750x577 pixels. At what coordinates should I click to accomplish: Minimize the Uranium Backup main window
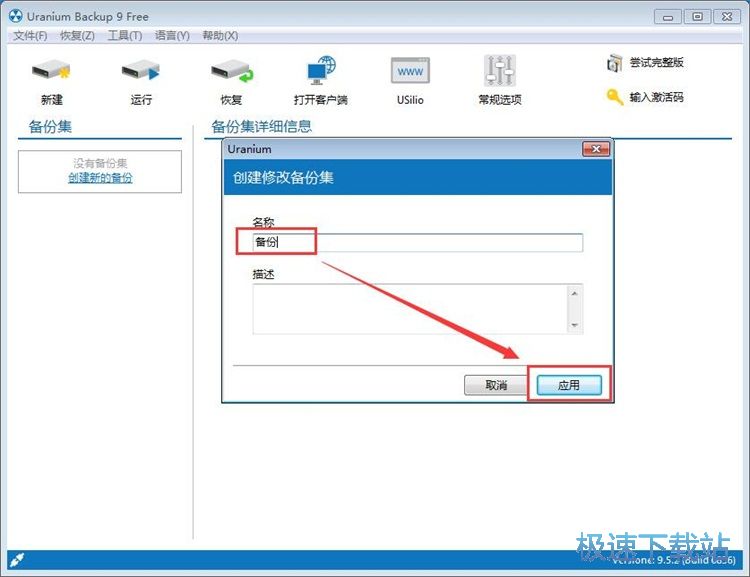tap(668, 17)
